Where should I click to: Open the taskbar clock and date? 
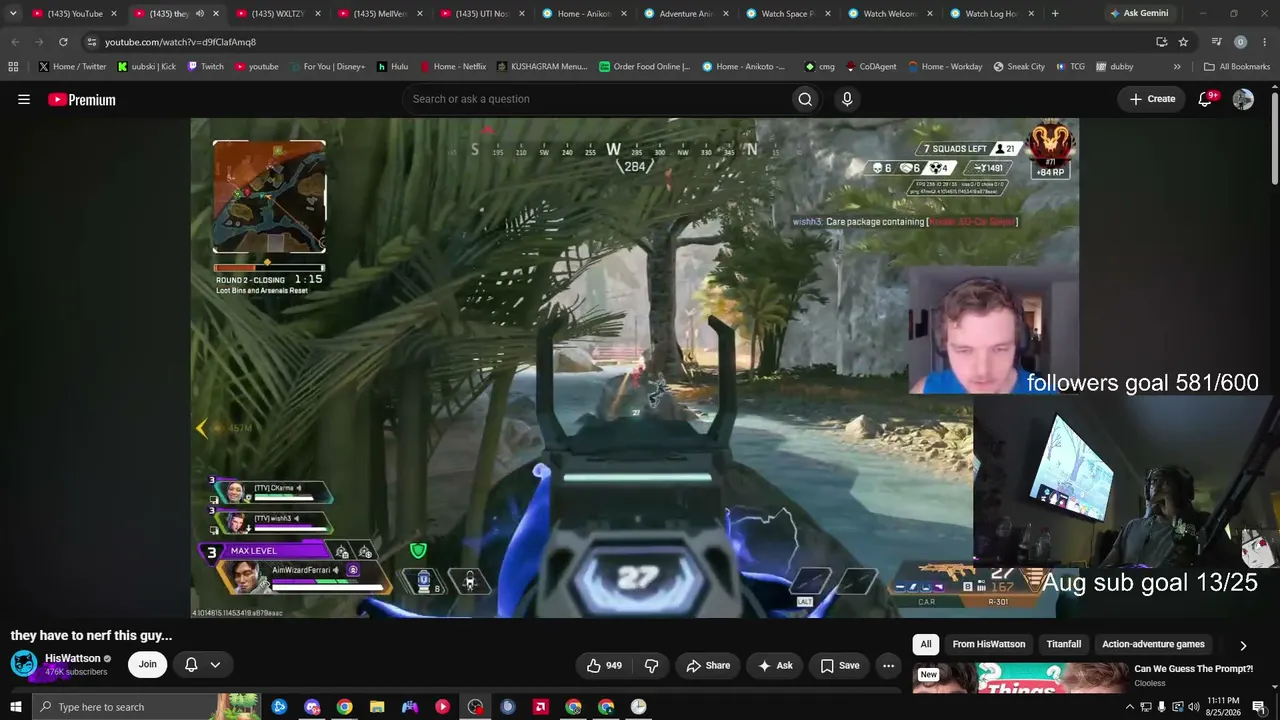(x=1223, y=707)
